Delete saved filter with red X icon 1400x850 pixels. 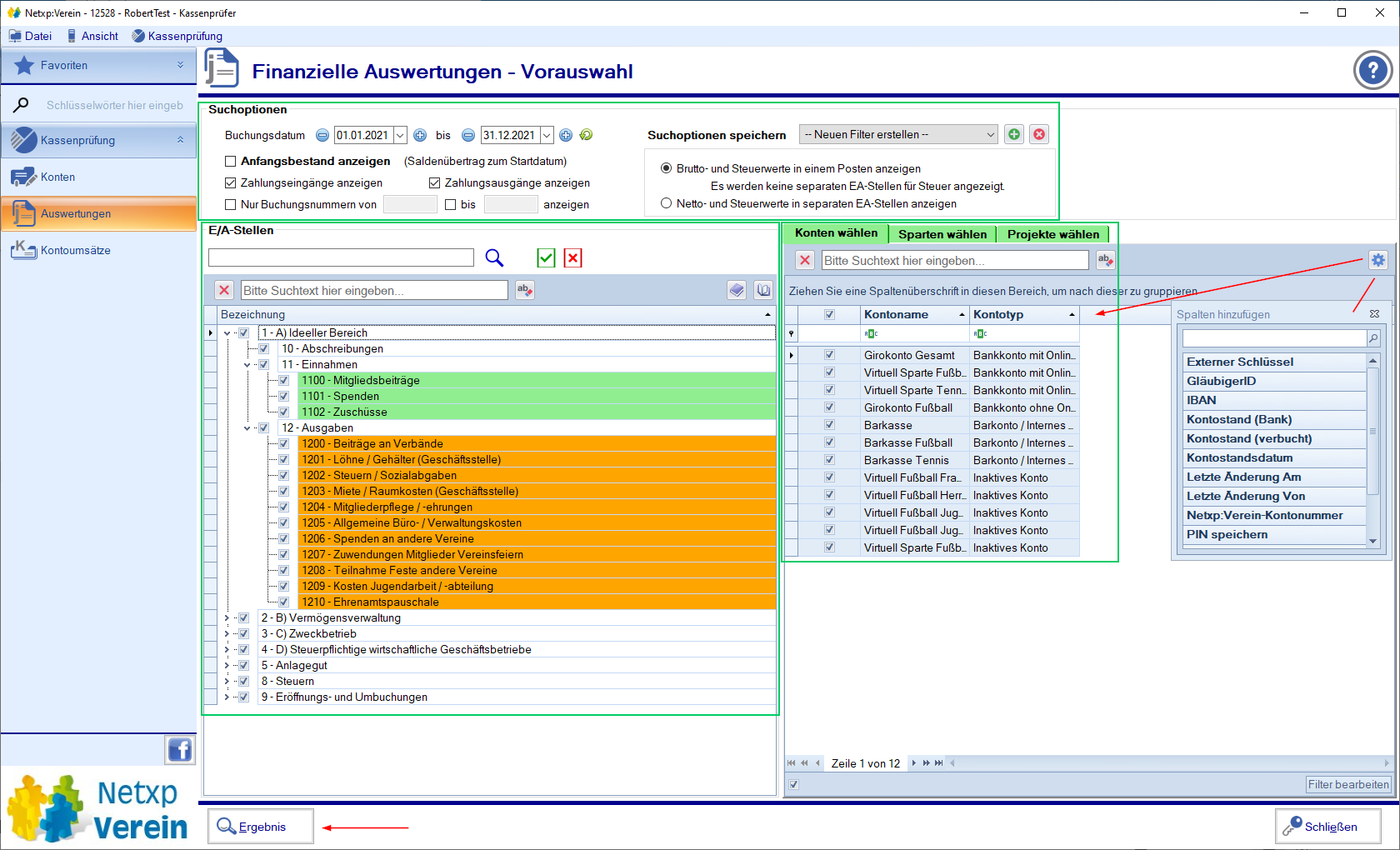(1039, 134)
